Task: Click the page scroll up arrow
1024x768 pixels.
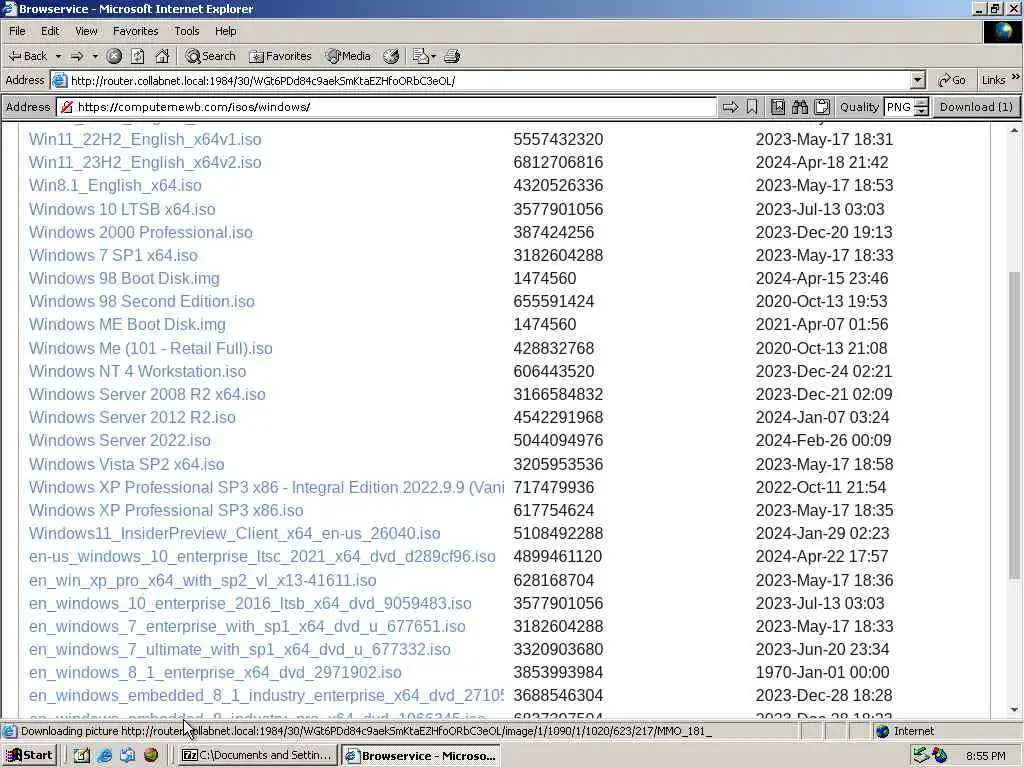Action: pos(1014,131)
